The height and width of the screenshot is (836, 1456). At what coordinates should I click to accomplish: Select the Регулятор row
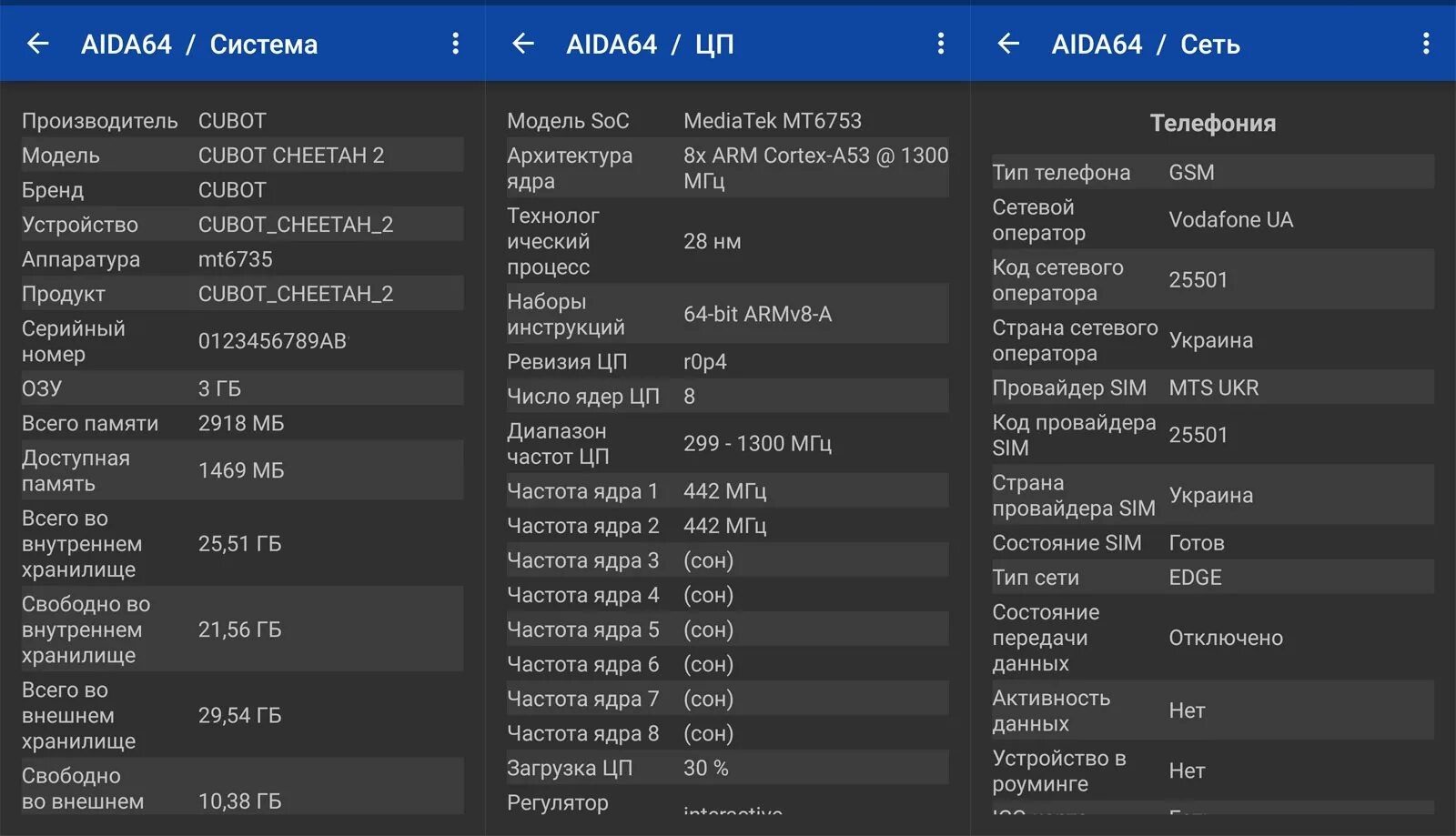728,801
